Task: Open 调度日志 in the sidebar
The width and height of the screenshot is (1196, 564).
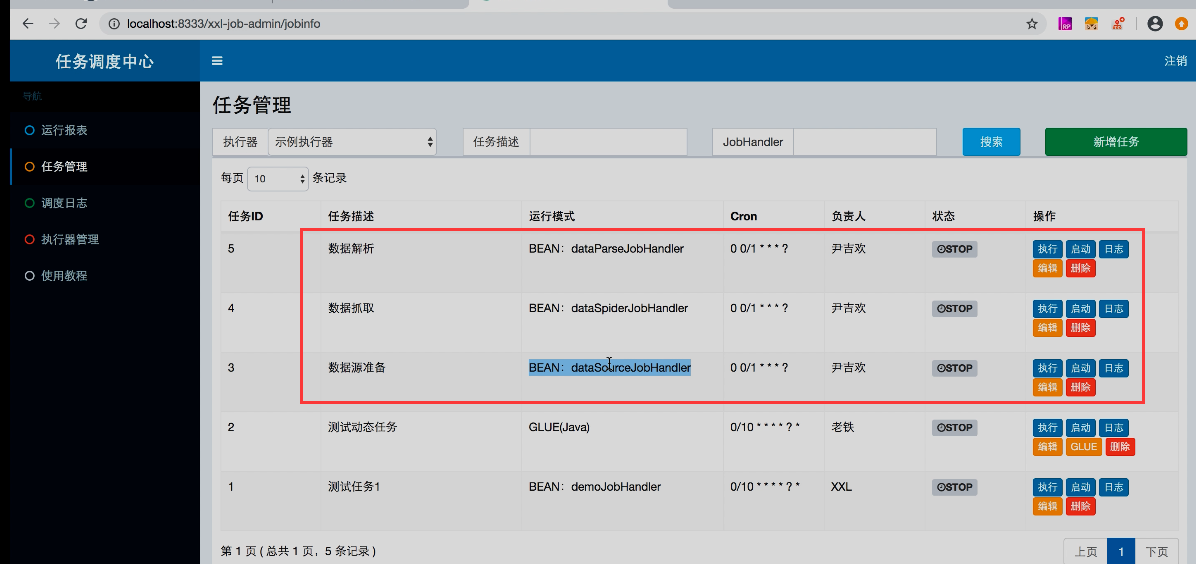Action: (x=64, y=203)
